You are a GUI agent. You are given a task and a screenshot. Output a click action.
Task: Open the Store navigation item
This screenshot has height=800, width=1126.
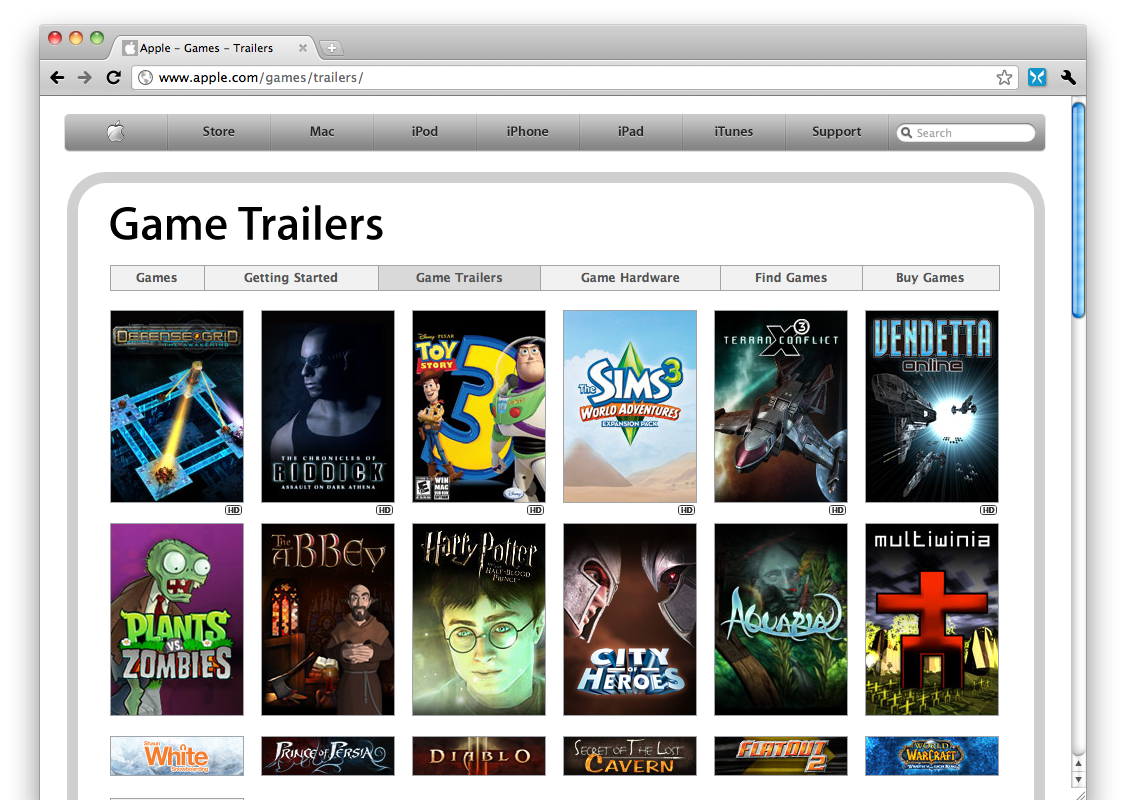coord(218,132)
